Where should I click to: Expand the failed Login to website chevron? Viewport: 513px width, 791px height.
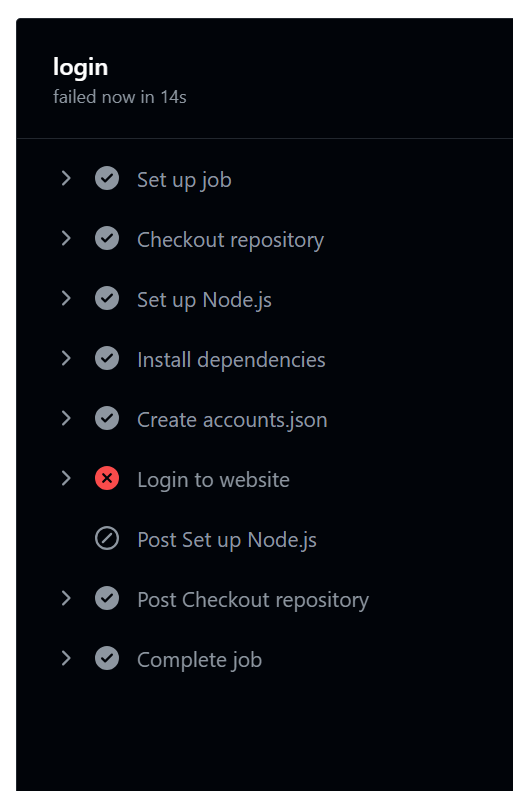[x=66, y=478]
